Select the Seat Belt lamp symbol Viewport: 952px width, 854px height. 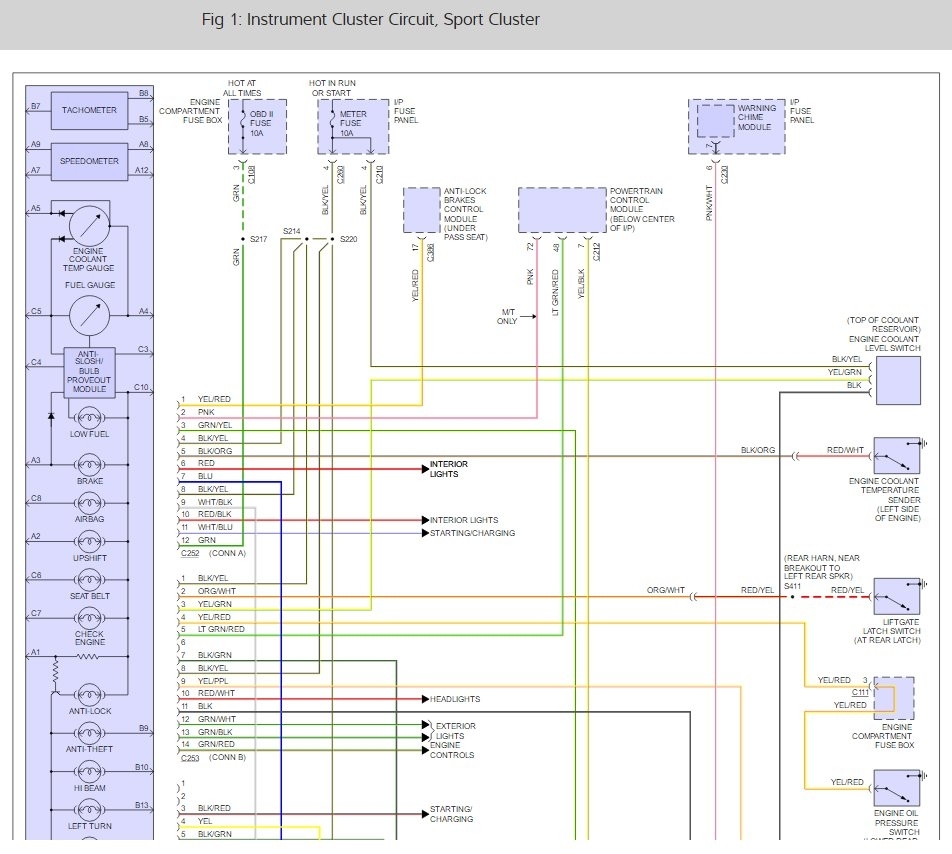point(89,580)
